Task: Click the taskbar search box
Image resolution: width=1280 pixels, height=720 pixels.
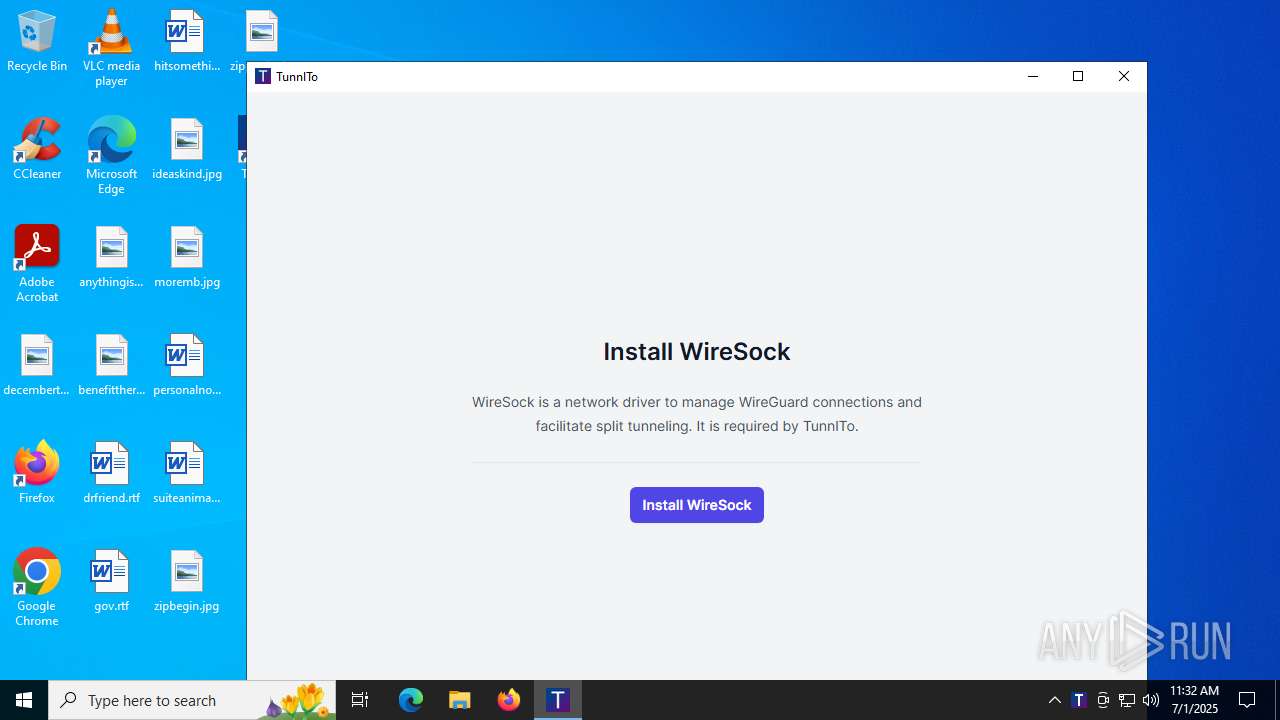Action: pyautogui.click(x=194, y=700)
